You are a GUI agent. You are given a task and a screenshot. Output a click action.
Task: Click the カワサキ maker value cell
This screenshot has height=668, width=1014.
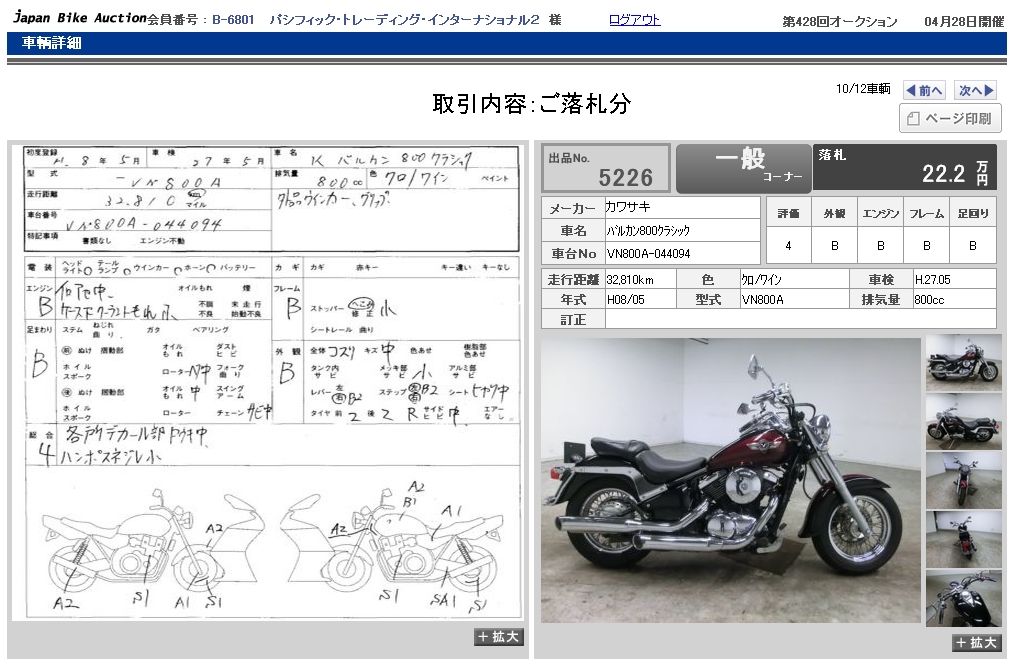(682, 208)
